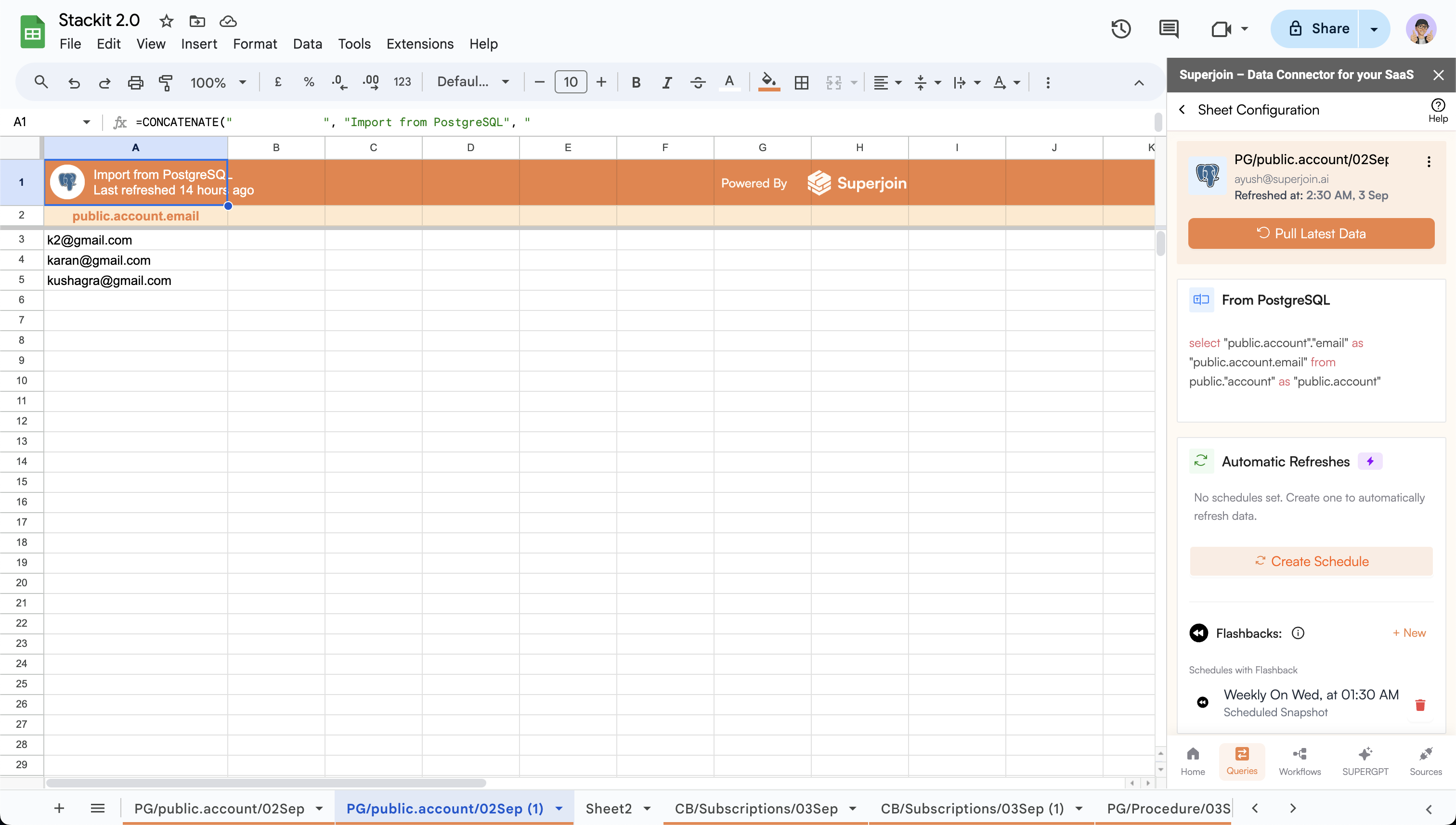This screenshot has width=1456, height=825.
Task: Open SUPERGPT in Superjoin sidebar
Action: [1365, 761]
